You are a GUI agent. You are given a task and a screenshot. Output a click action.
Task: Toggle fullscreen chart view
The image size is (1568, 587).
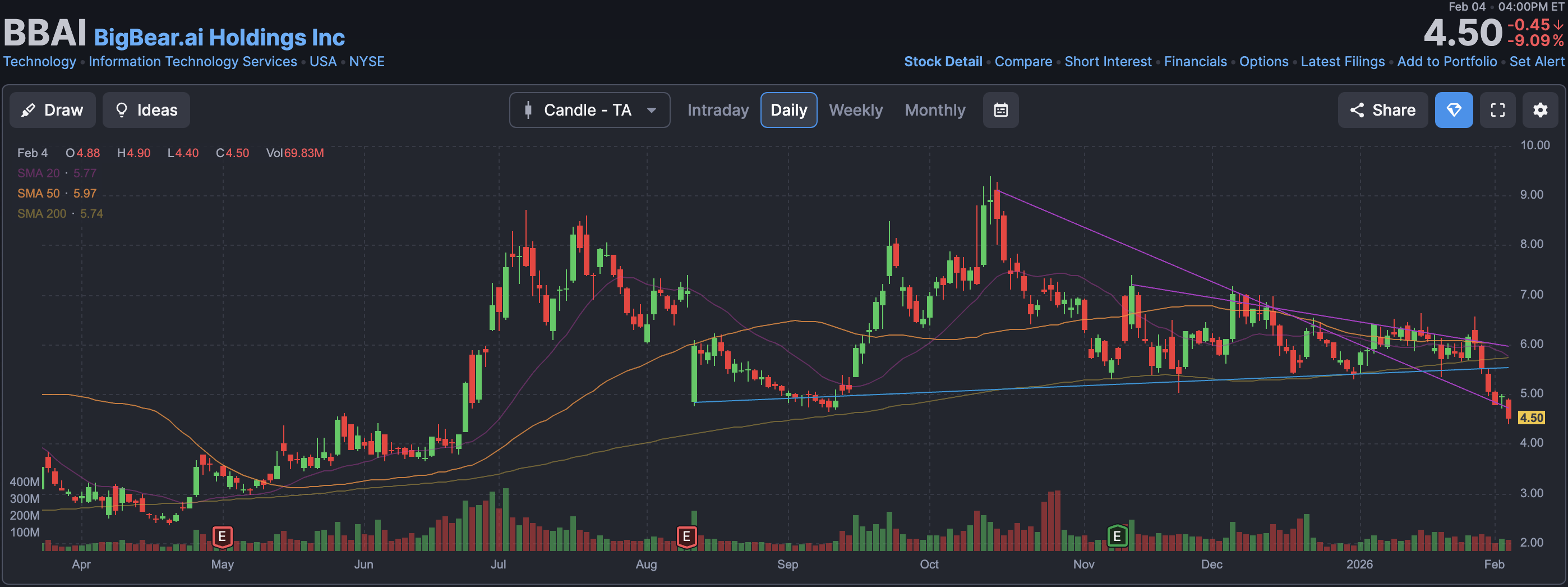tap(1497, 110)
